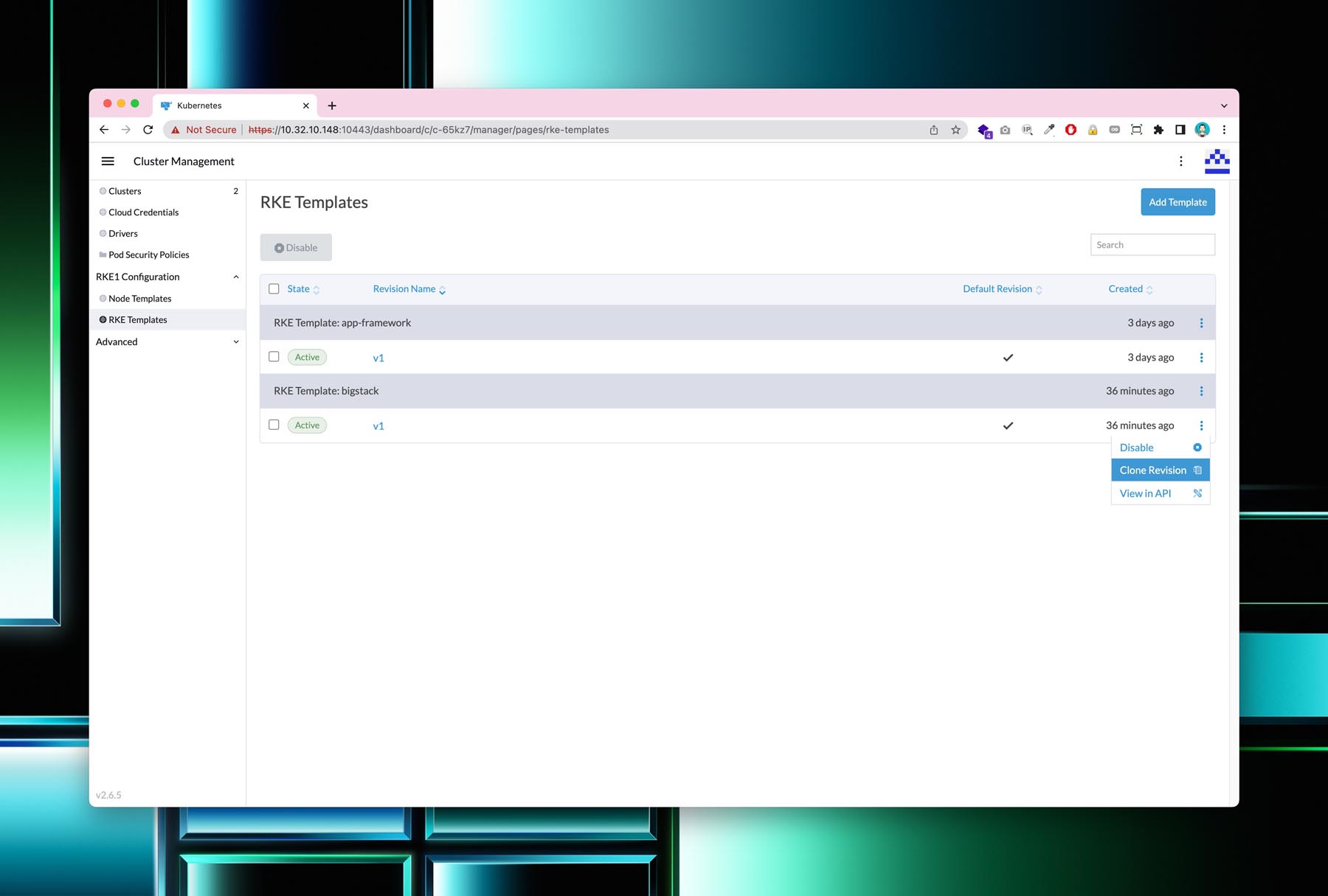Check the bigstack v1 row checkbox

click(x=274, y=425)
